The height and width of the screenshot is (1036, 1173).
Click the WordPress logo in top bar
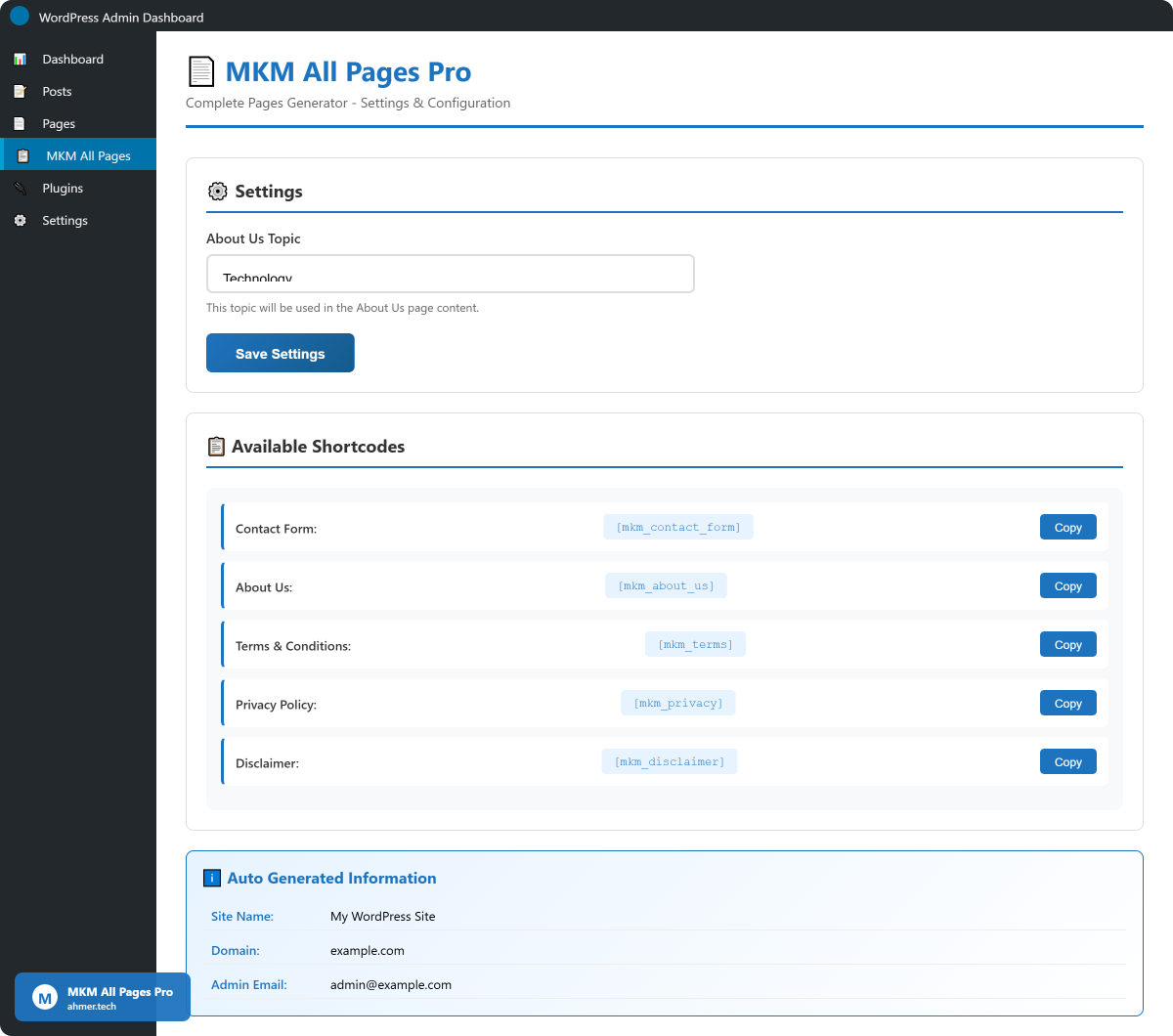click(x=20, y=17)
